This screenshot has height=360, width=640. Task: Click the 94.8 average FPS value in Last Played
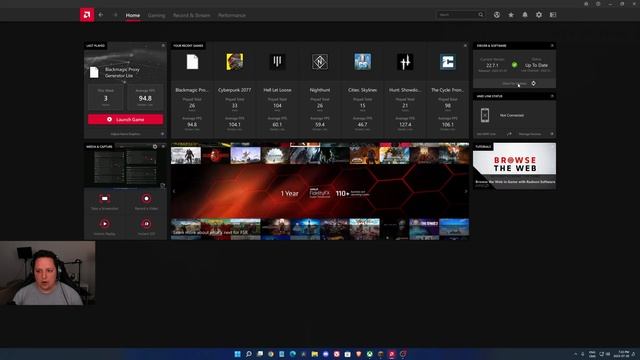tap(145, 98)
